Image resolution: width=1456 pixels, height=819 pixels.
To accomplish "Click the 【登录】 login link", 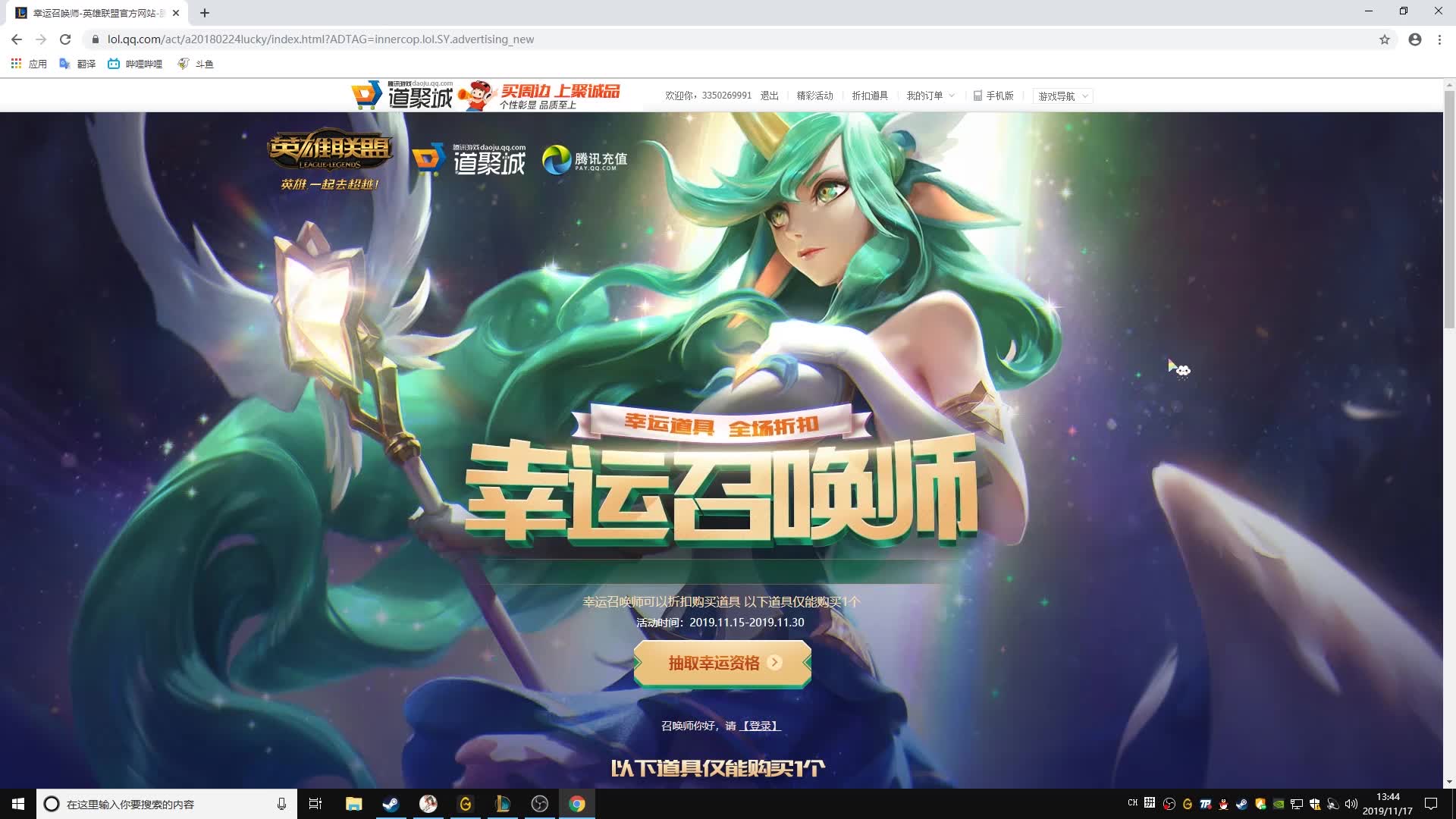I will [760, 726].
